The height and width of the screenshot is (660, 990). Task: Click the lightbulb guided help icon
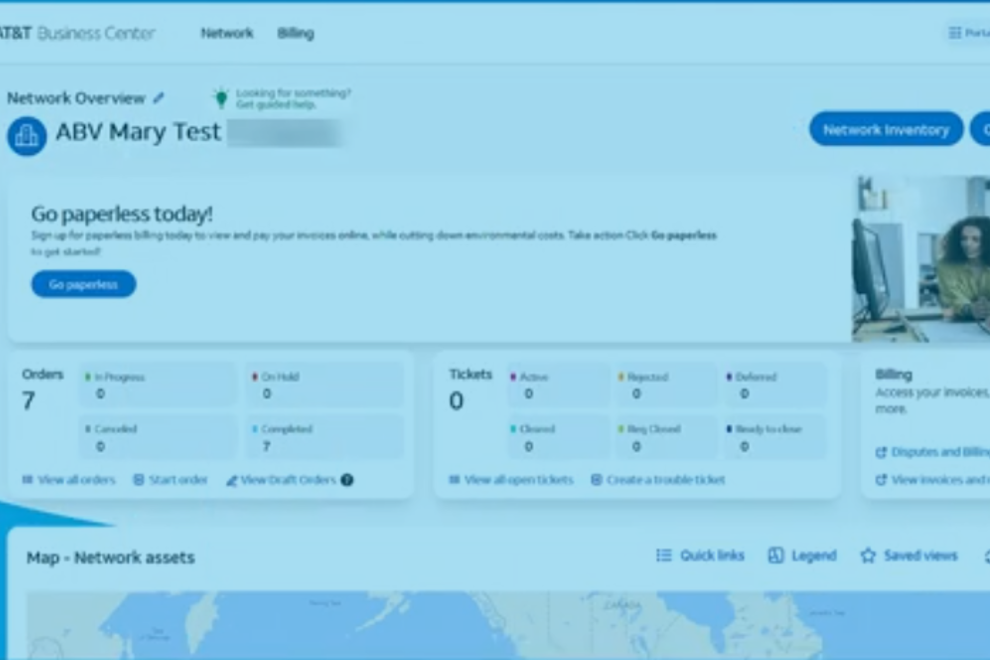coord(221,98)
